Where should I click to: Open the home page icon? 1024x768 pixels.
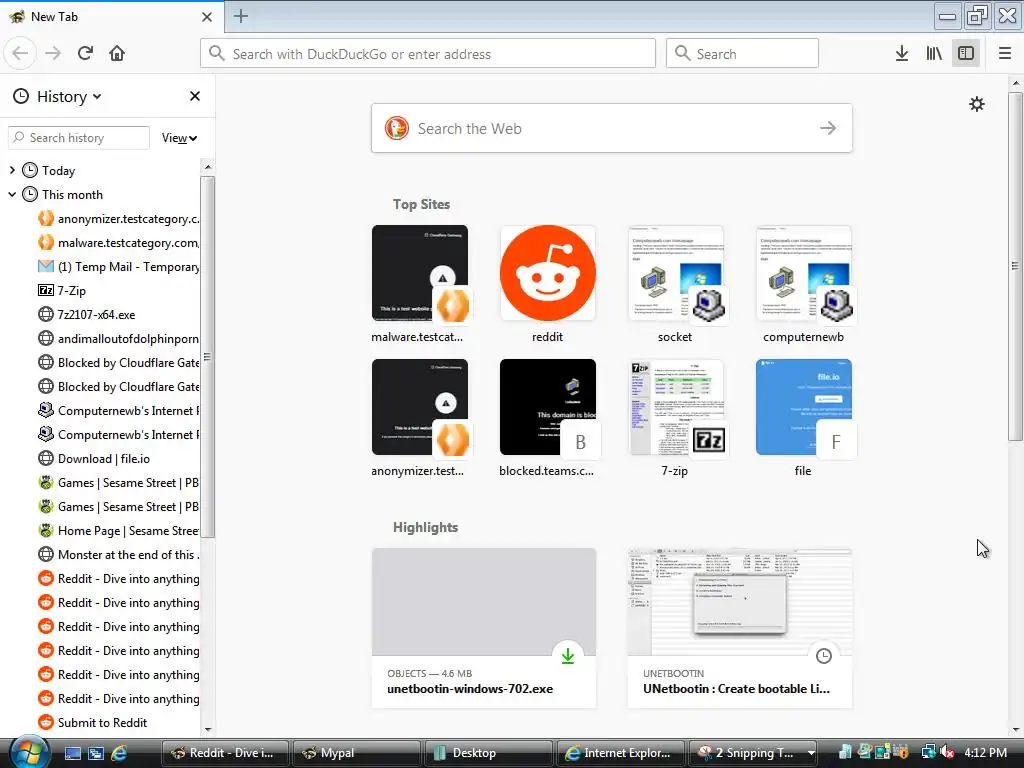tap(117, 54)
